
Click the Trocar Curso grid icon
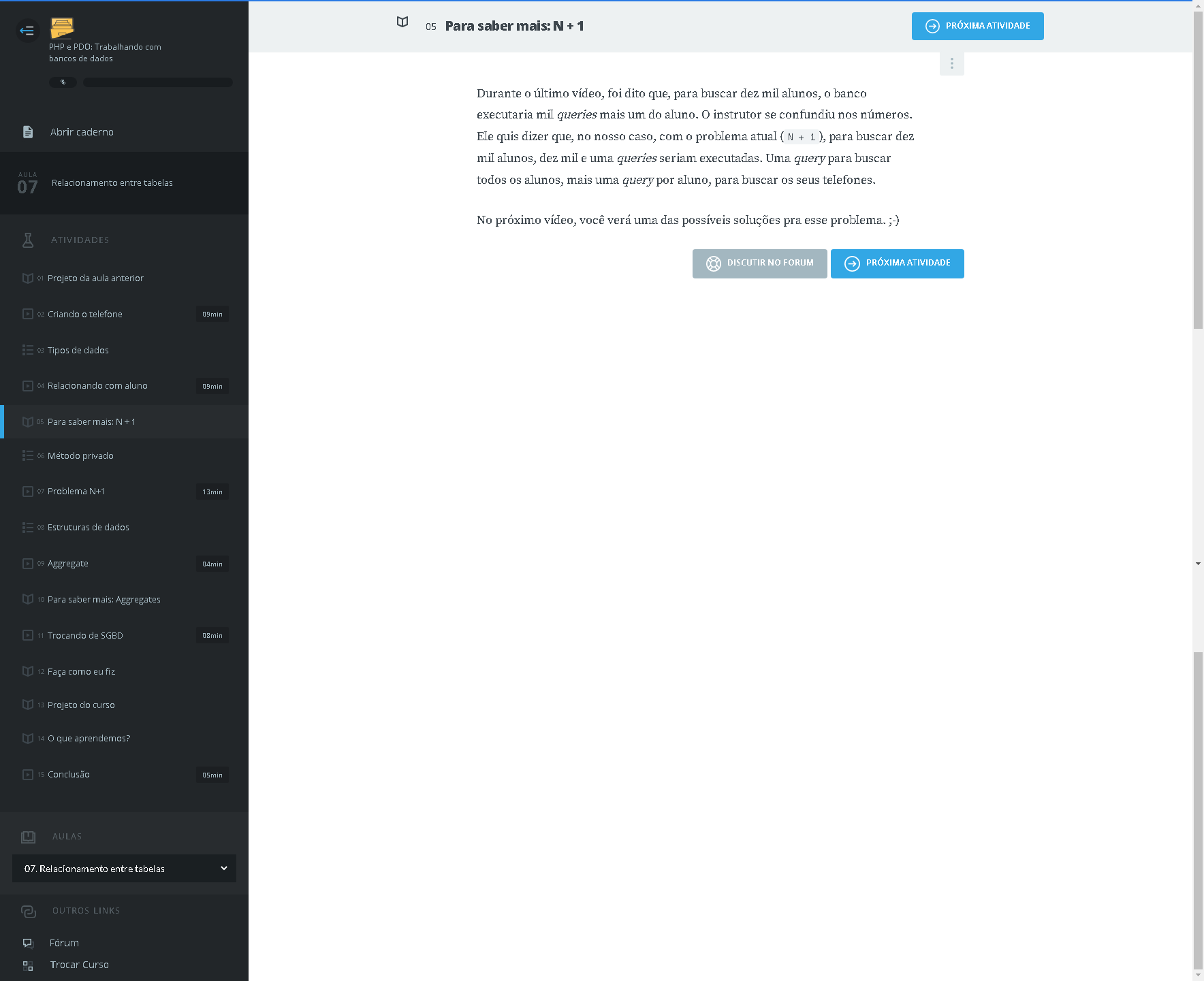coord(28,965)
